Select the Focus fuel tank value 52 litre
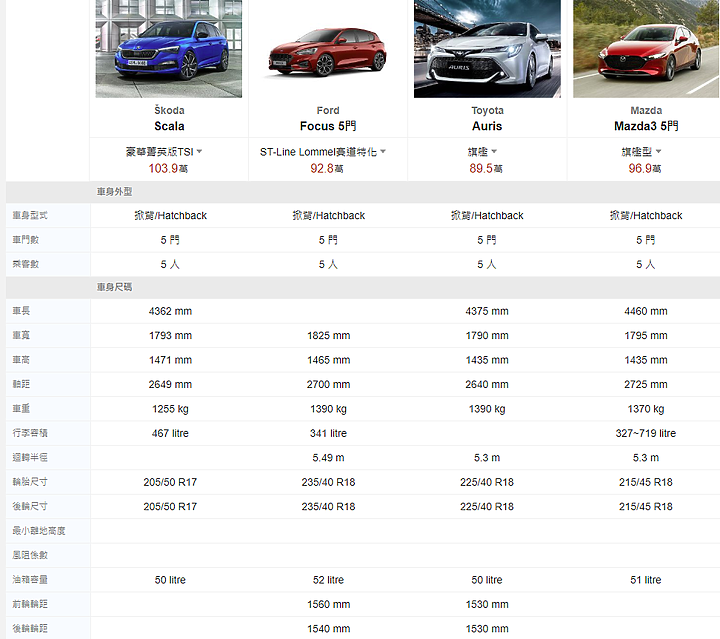 coord(329,580)
